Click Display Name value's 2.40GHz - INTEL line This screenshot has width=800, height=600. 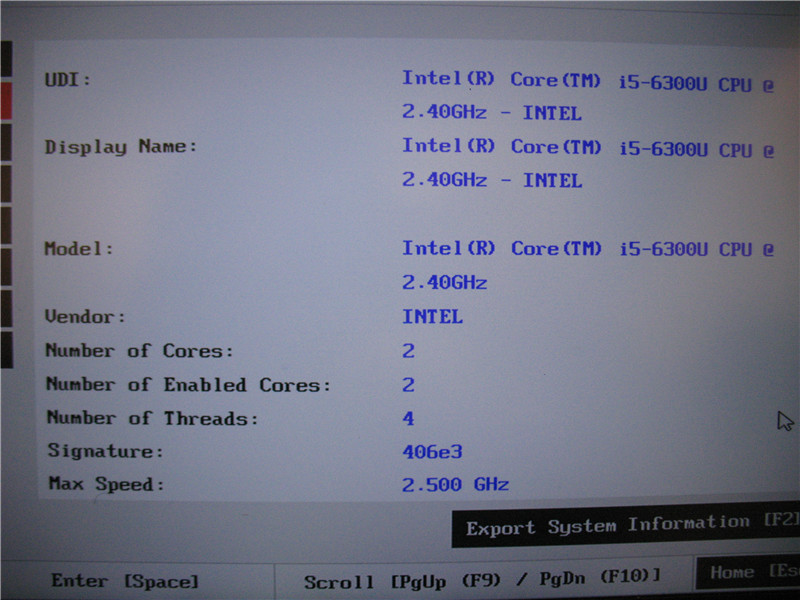(x=492, y=180)
